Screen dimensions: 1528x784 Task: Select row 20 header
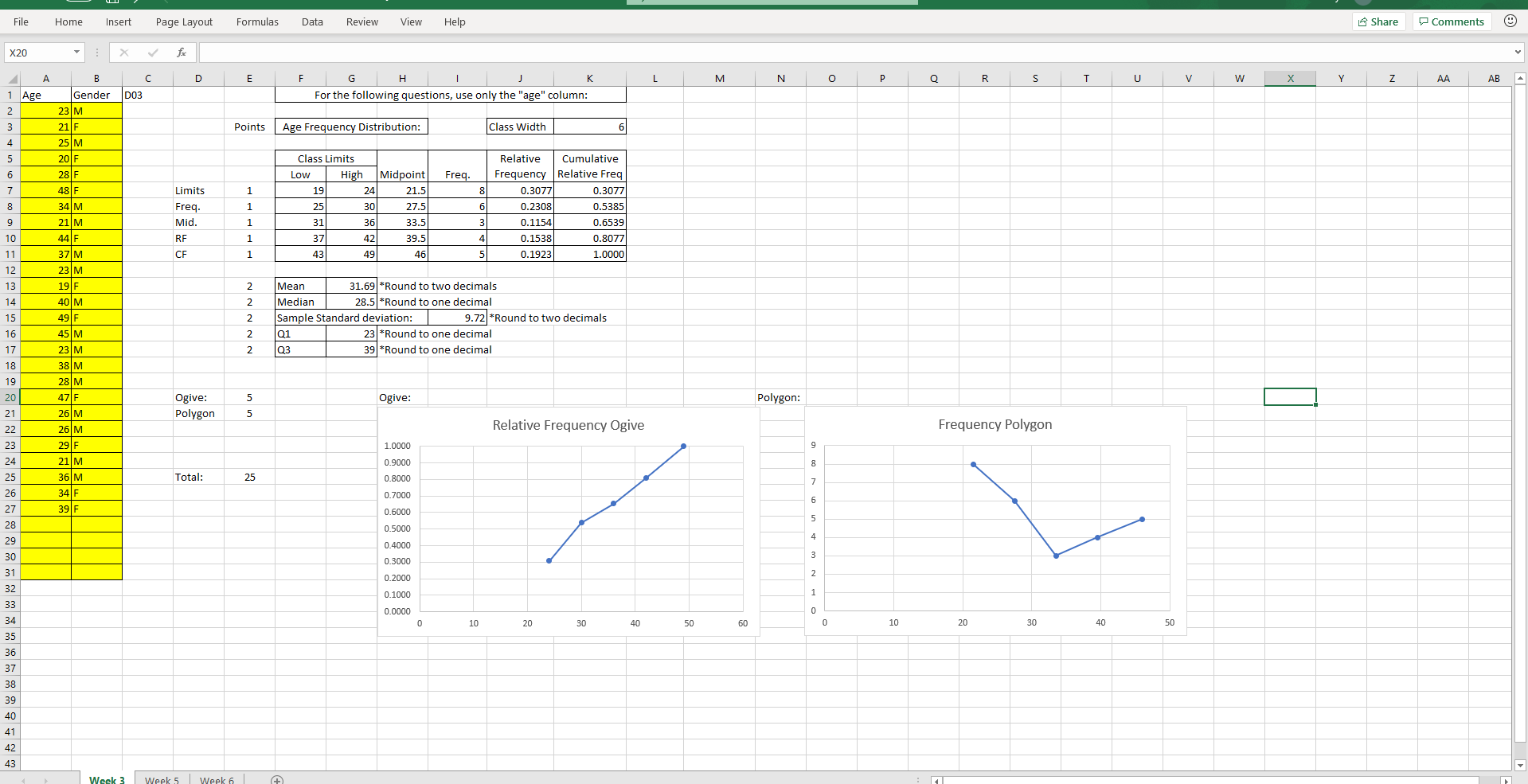click(10, 397)
